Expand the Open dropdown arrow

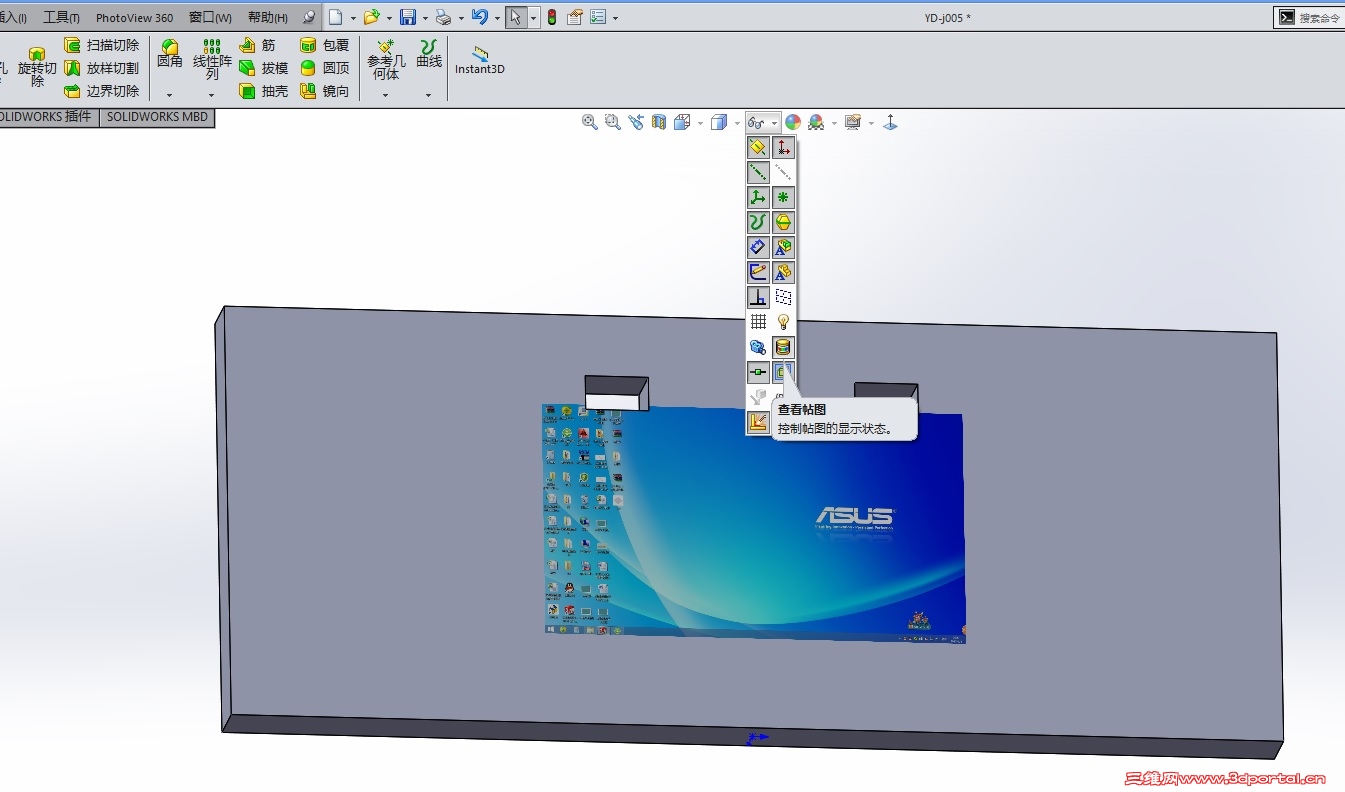389,18
